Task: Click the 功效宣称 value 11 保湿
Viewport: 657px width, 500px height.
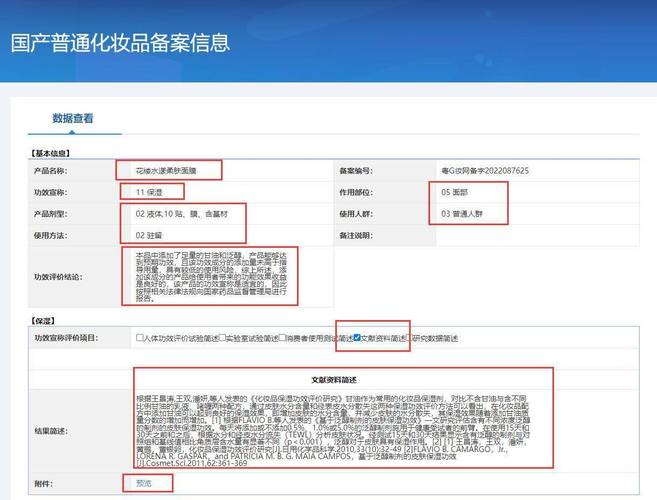Action: 149,192
